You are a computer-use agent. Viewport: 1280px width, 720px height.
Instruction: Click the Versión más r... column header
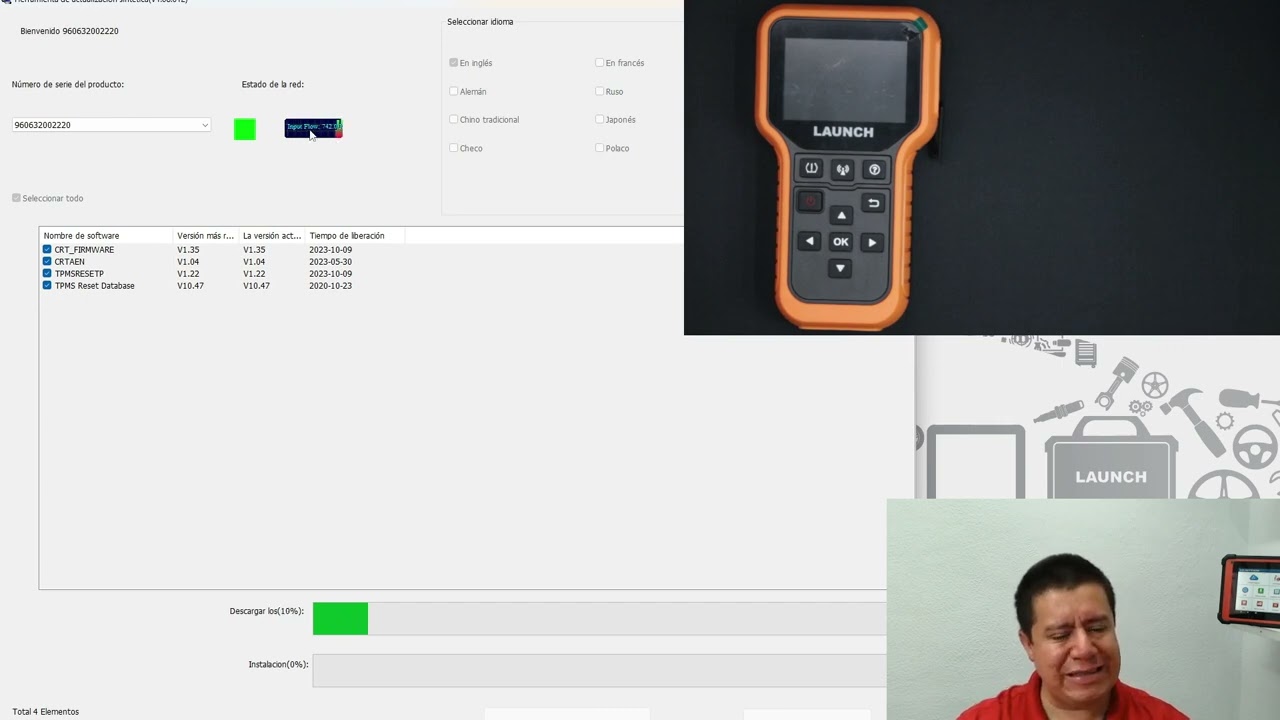[207, 236]
